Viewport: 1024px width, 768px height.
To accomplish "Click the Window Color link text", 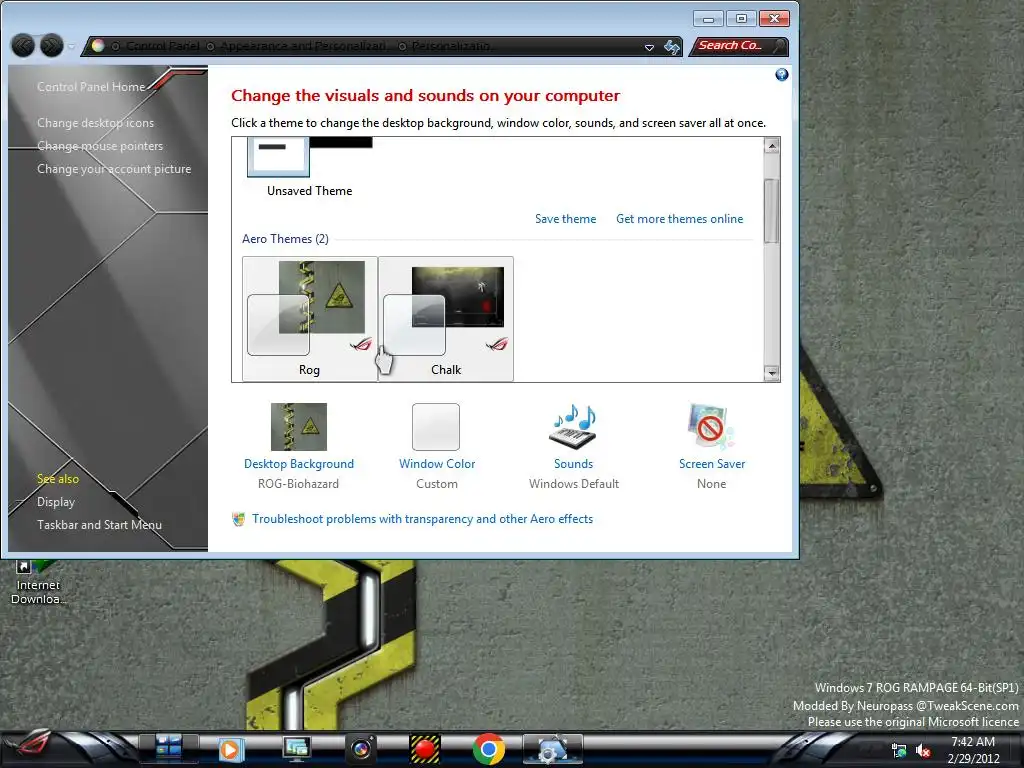I will click(x=437, y=464).
